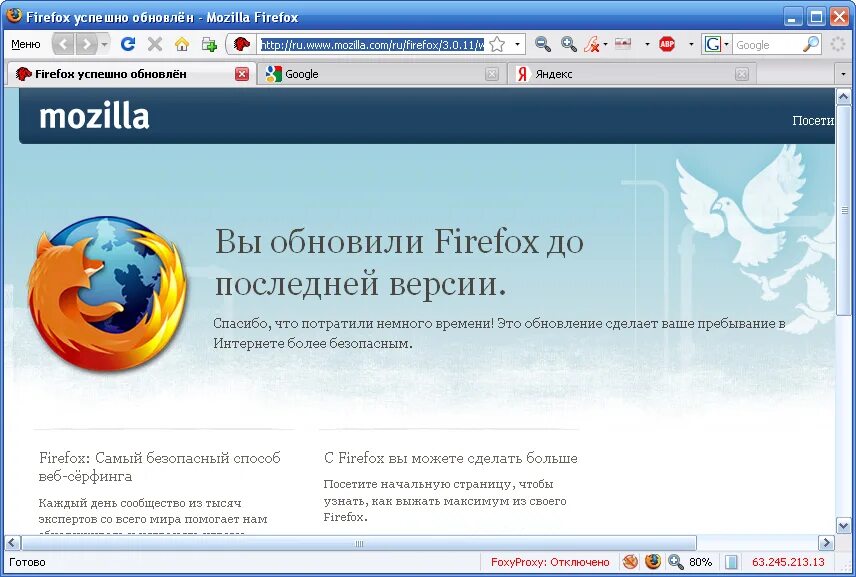
Task: Click the status bar zoom magnifier icon
Action: (x=676, y=562)
